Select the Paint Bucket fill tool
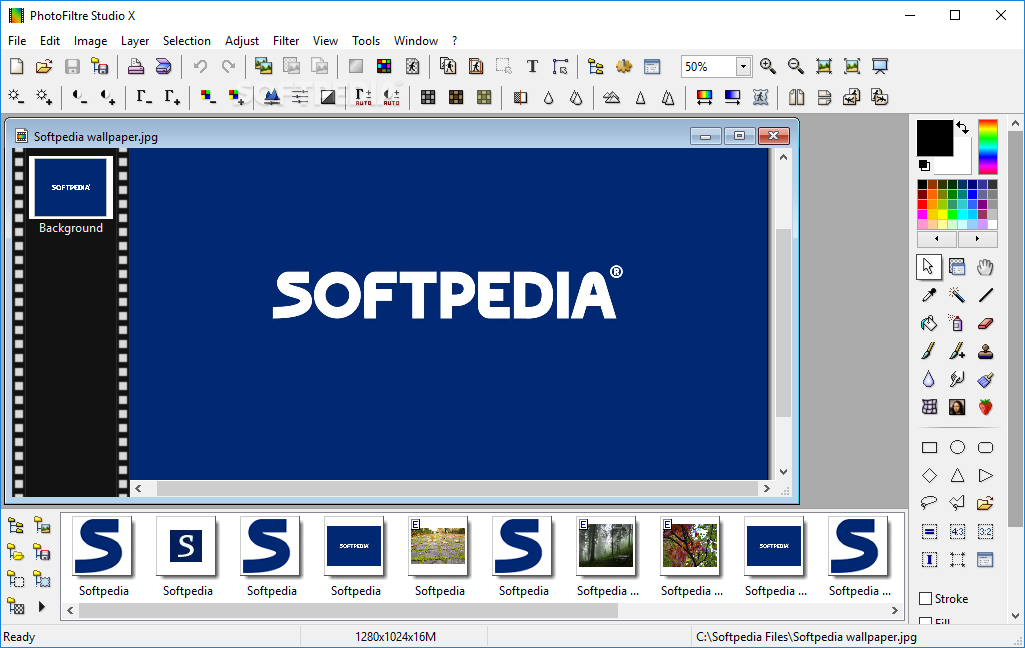Screen dimensions: 1025x648 [x=928, y=322]
